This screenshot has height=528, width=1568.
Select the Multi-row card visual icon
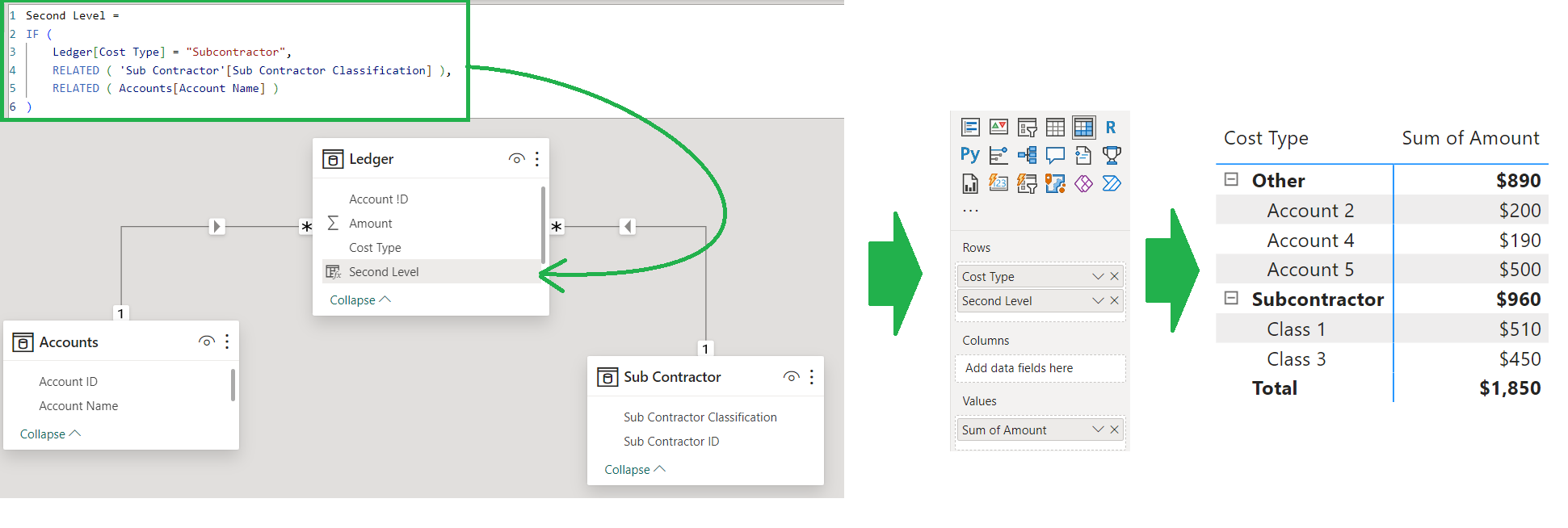971,128
